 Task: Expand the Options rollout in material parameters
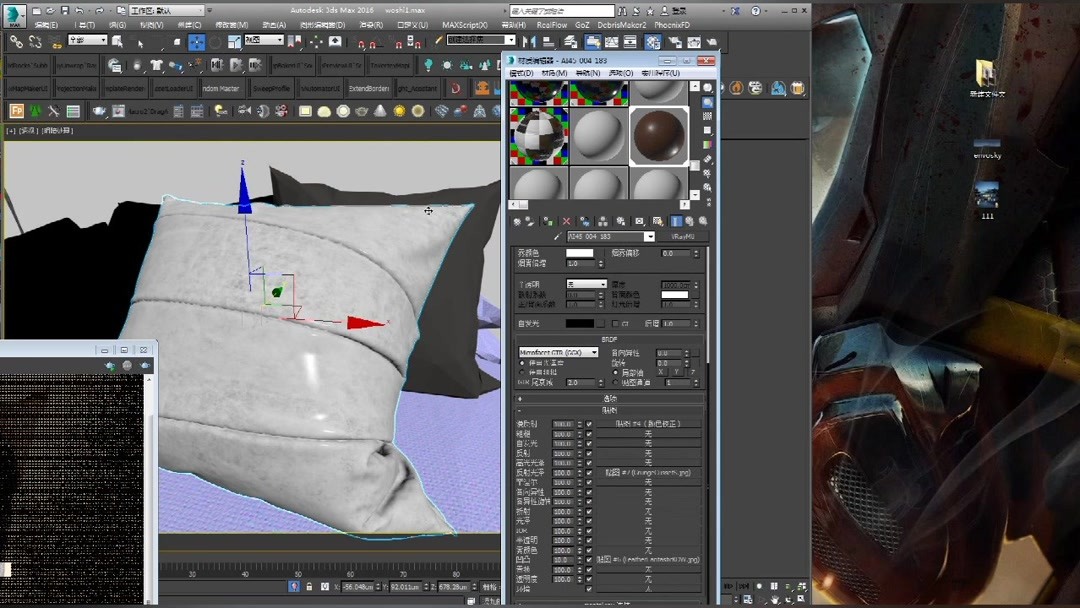610,398
